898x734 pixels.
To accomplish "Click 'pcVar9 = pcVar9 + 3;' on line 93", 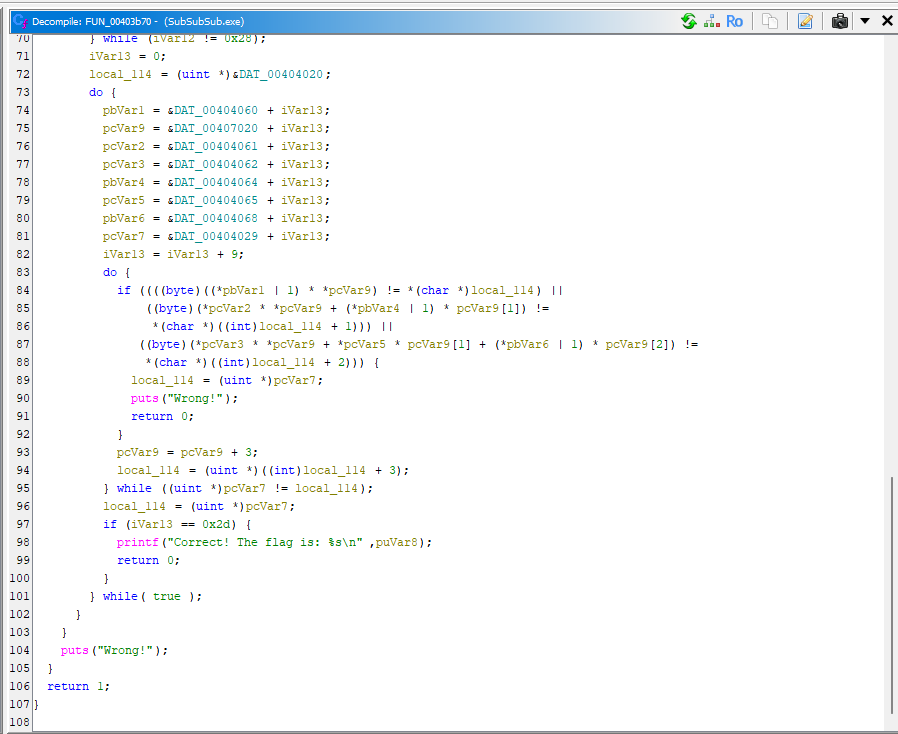I will 187,452.
